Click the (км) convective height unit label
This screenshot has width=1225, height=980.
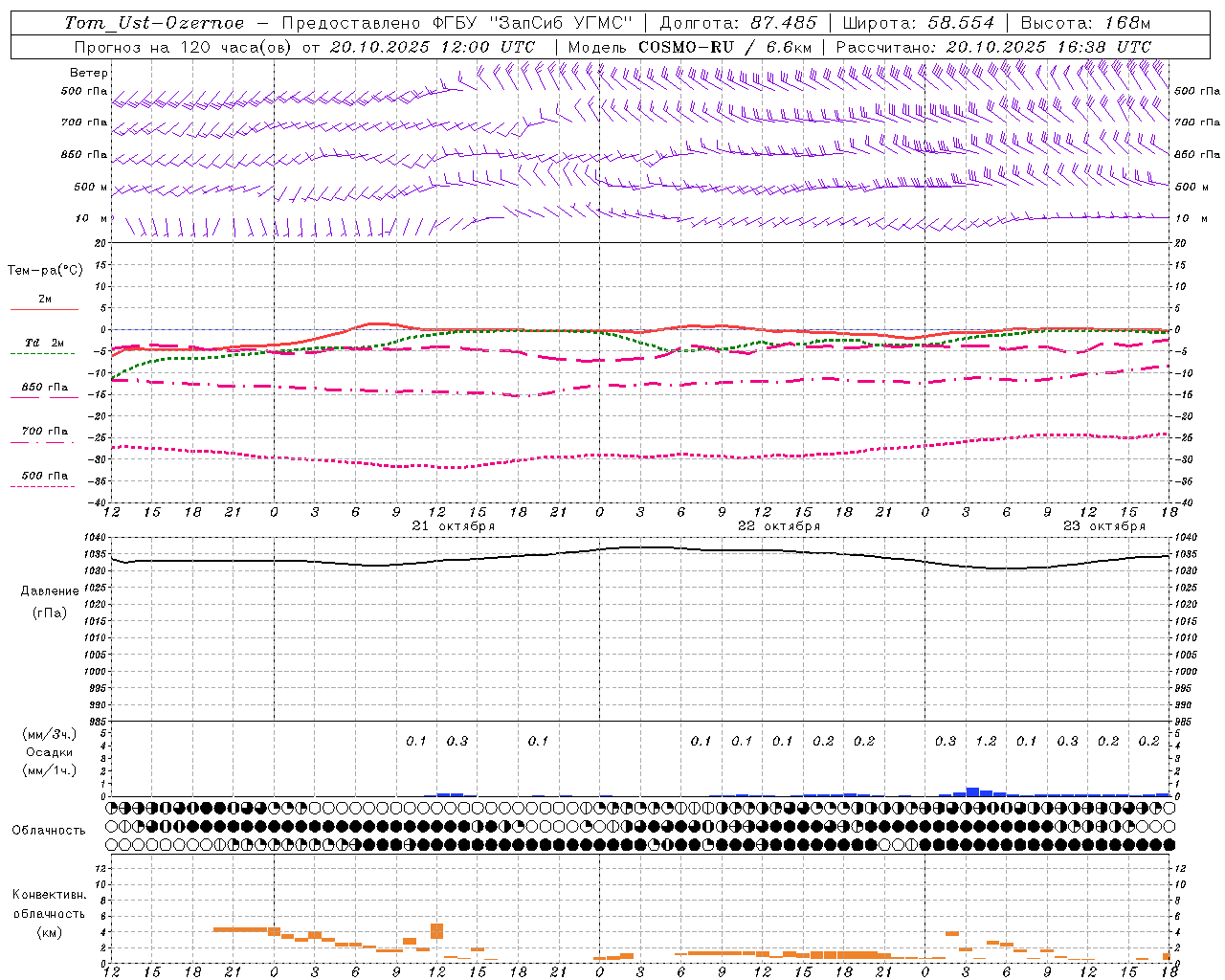point(50,932)
